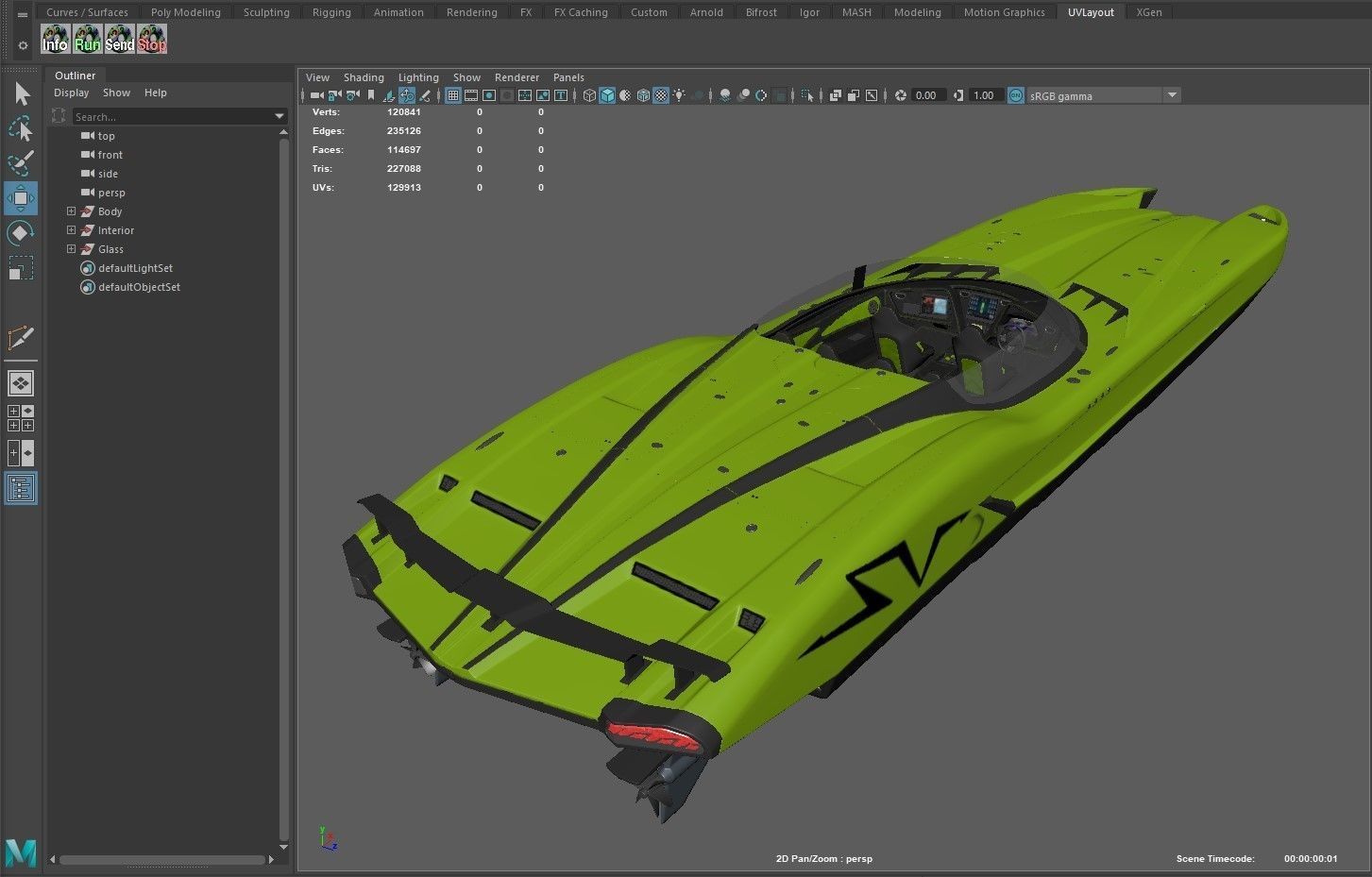Open the Outliner Display menu
This screenshot has height=877, width=1372.
click(71, 93)
